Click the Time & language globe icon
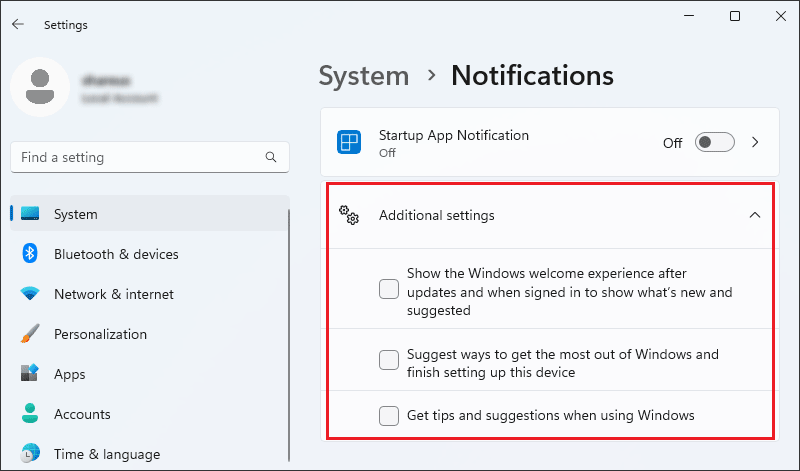Viewport: 800px width, 471px height. [x=30, y=453]
